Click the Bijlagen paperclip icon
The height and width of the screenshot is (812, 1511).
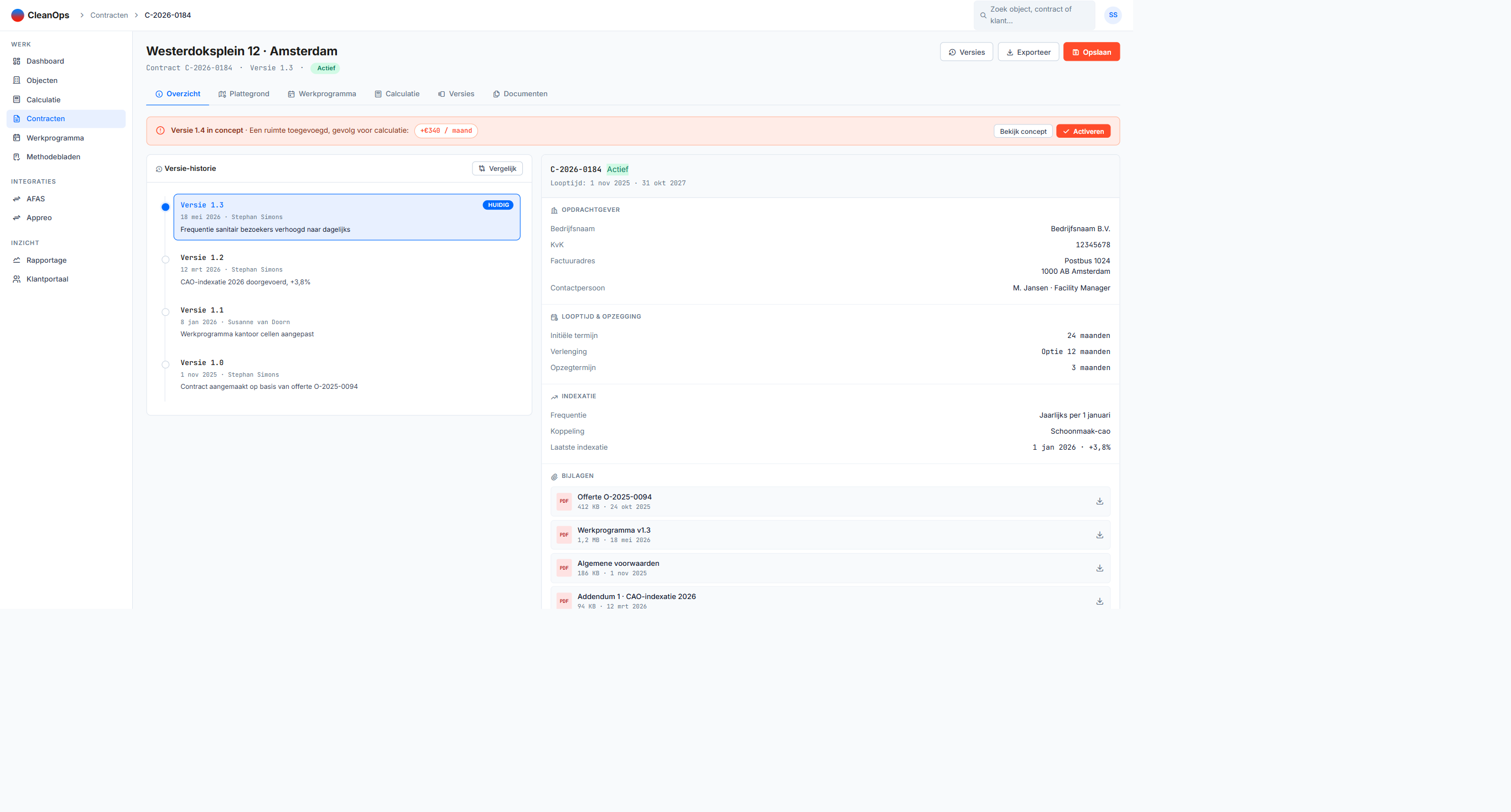pos(554,477)
